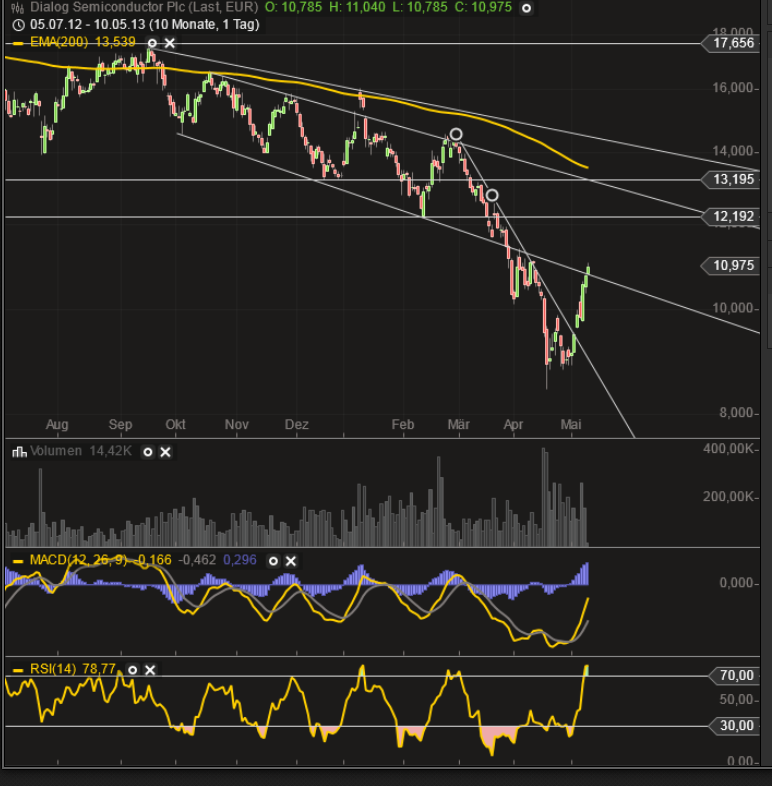Click the 17,656 horizontal line price label

[x=730, y=43]
